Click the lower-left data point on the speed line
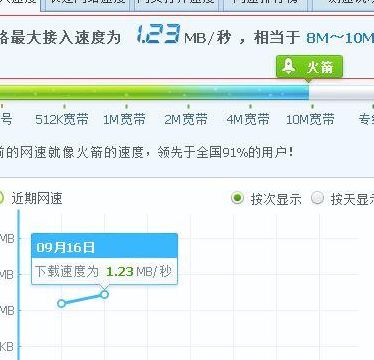Viewport: 374px width, 360px height. (61, 303)
